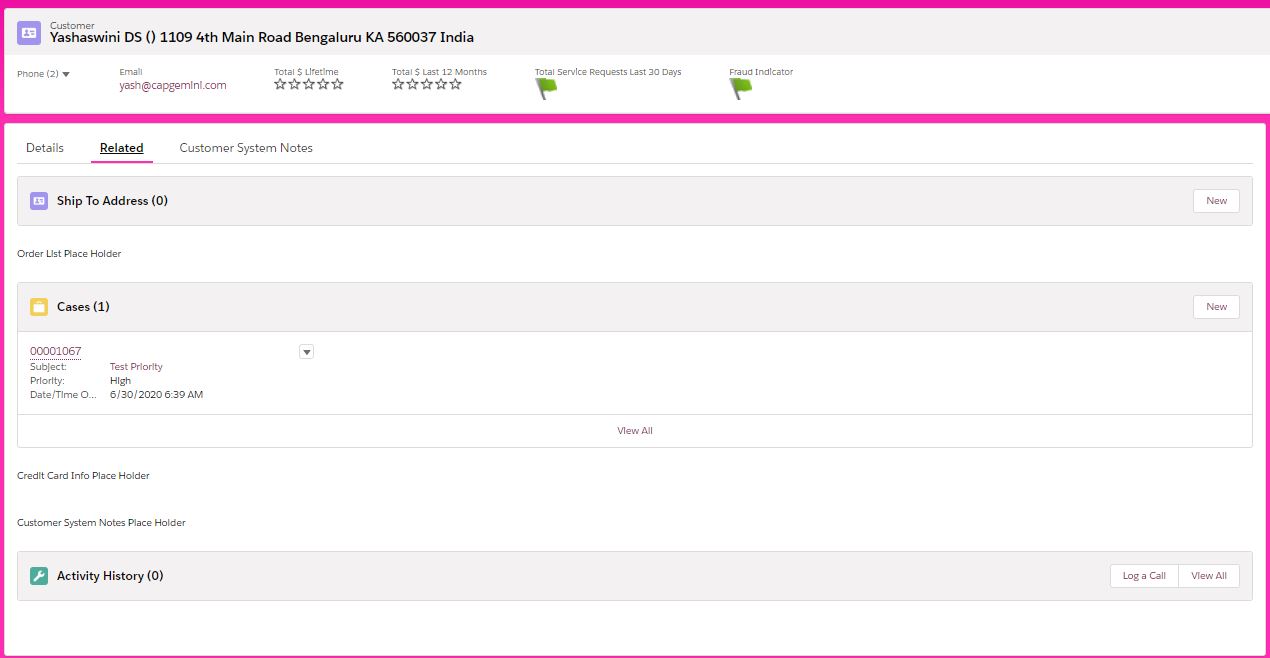This screenshot has width=1270, height=658.
Task: Click the Activity History wrench icon
Action: click(x=39, y=576)
